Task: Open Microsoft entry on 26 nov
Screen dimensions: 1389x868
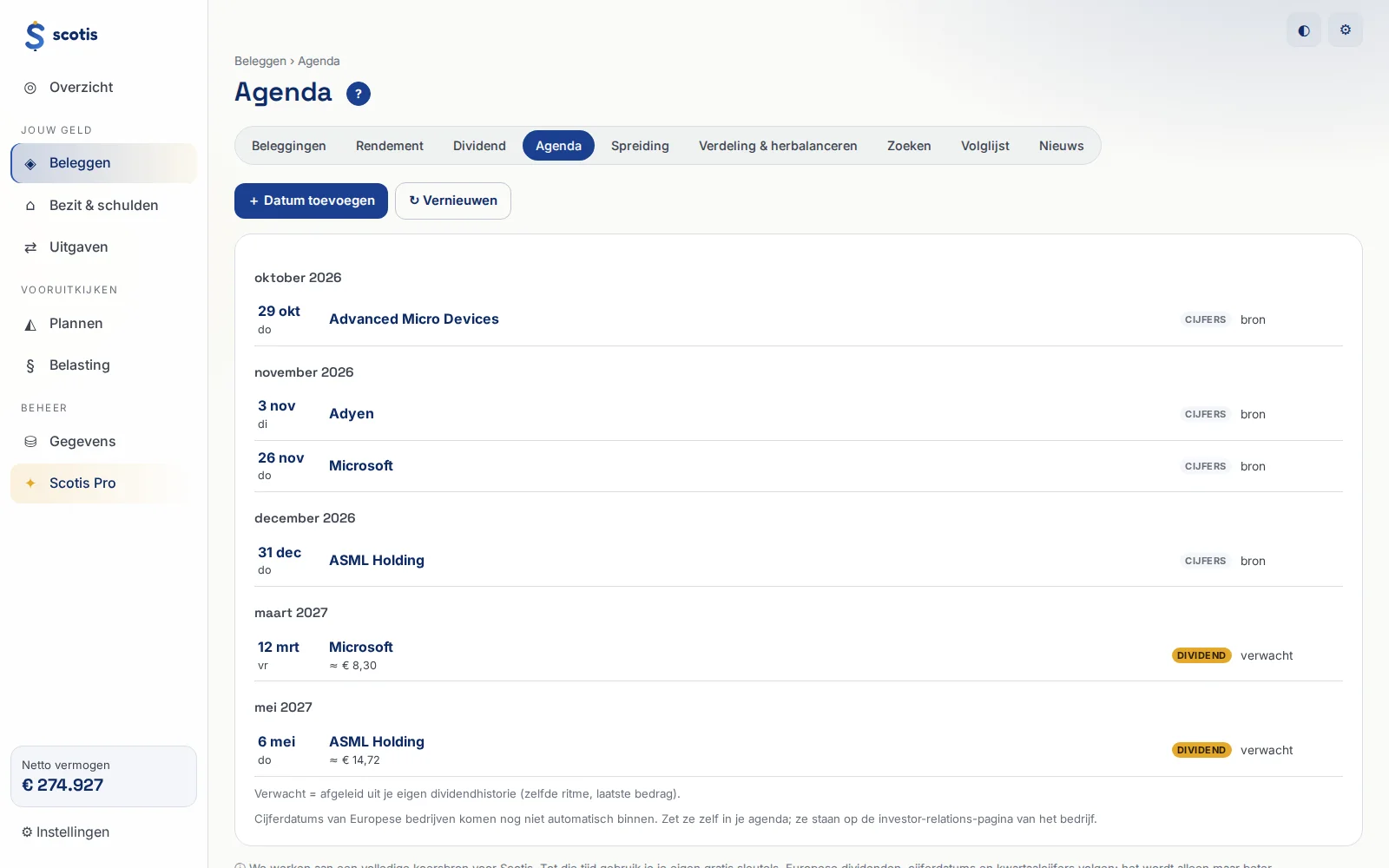Action: (x=361, y=466)
